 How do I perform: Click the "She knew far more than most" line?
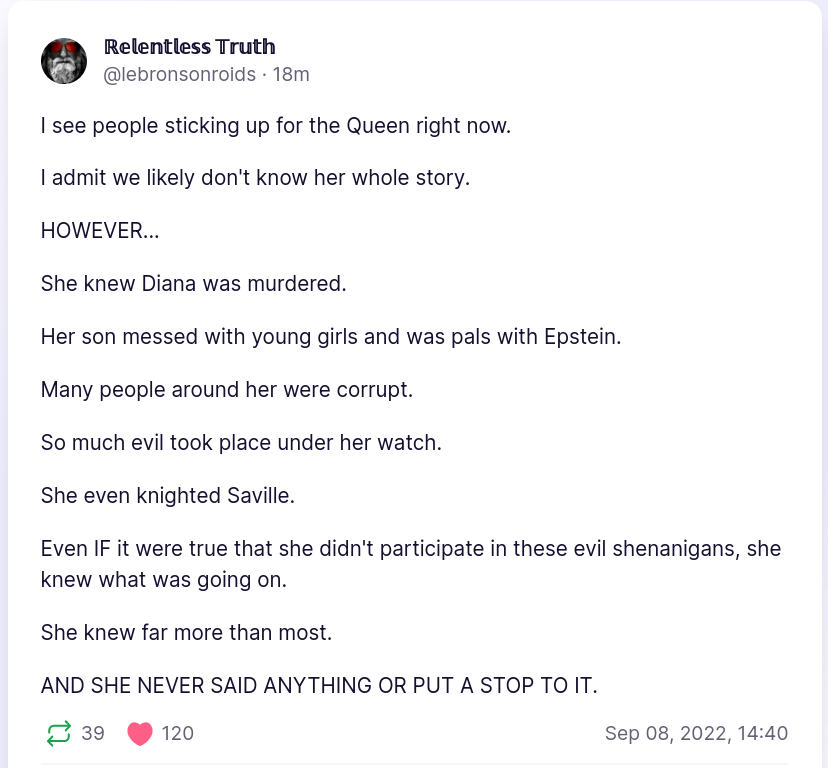point(186,632)
